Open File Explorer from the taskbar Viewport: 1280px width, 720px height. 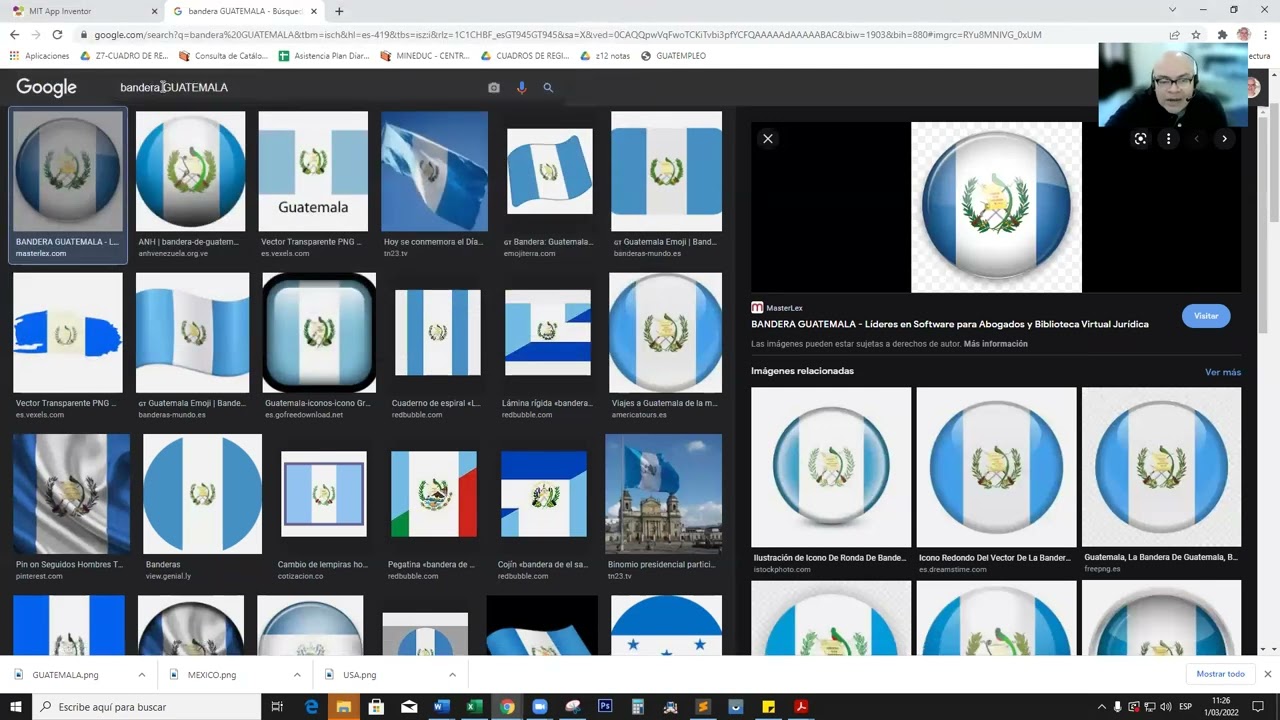point(344,707)
